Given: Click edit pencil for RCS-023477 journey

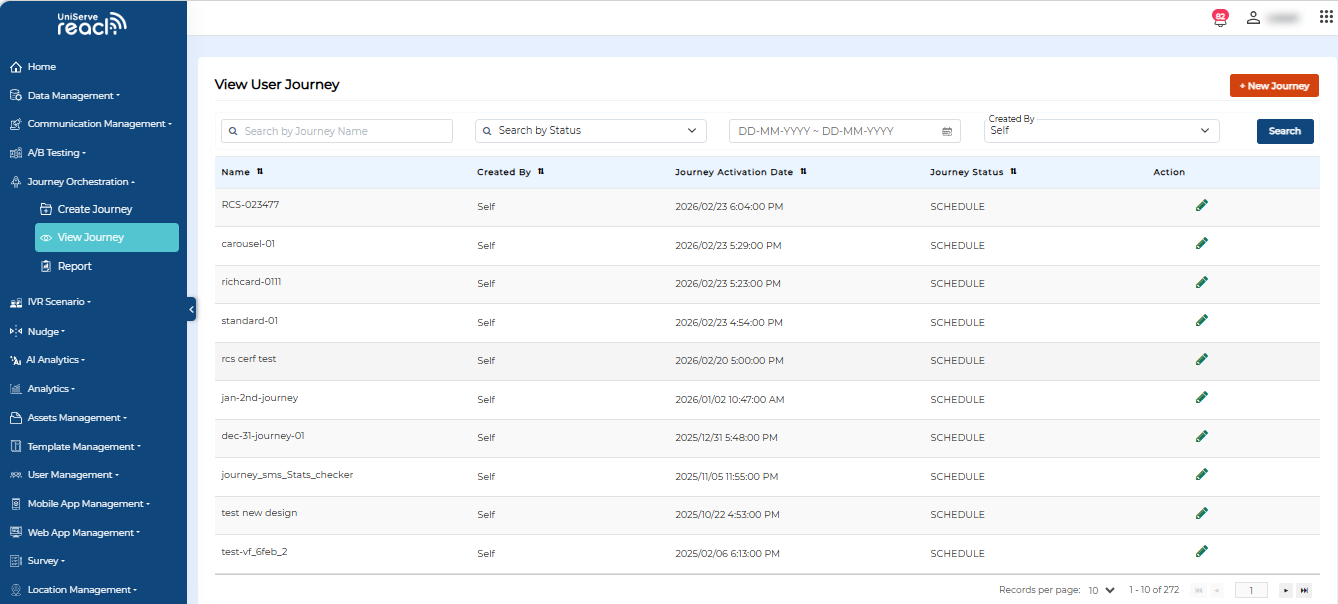Looking at the screenshot, I should (1201, 205).
